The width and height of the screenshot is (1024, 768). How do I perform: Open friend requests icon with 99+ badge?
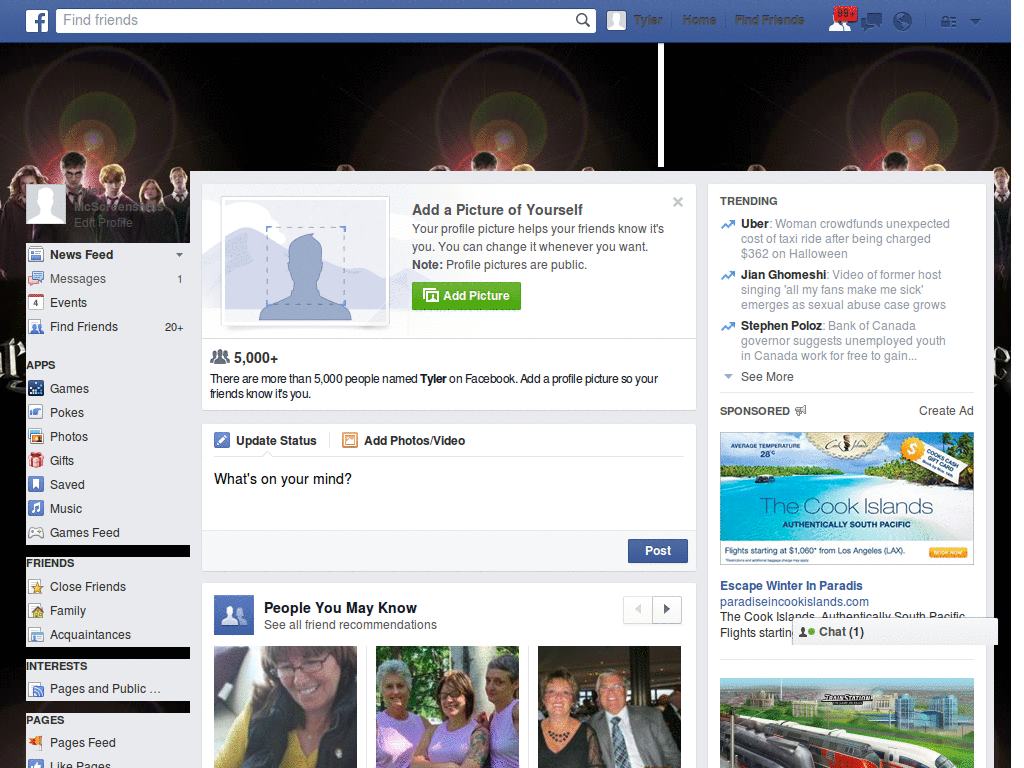(x=841, y=20)
